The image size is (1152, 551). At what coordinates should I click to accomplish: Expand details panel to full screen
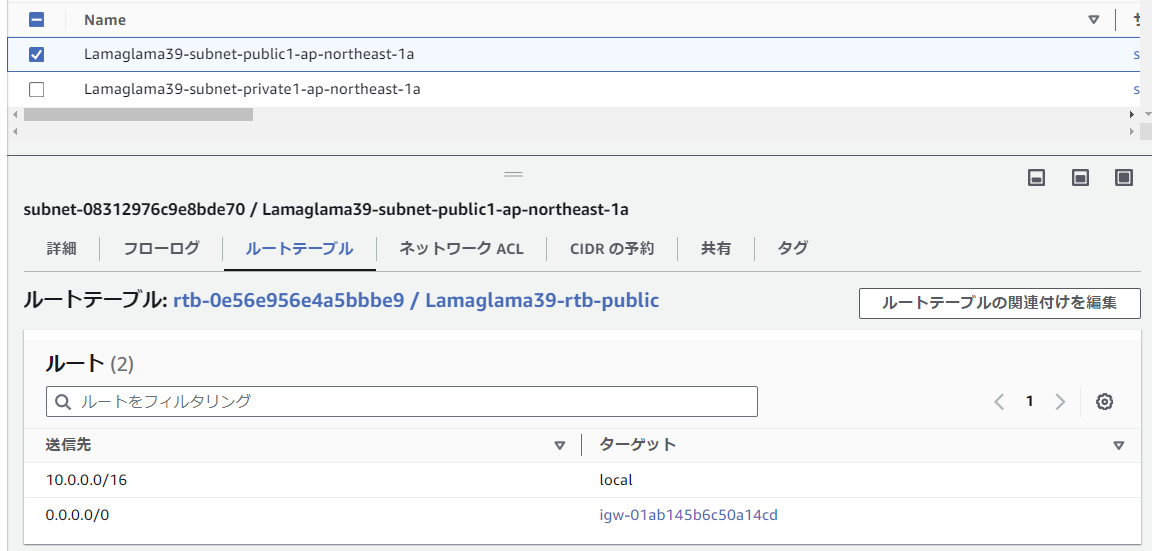[1124, 178]
